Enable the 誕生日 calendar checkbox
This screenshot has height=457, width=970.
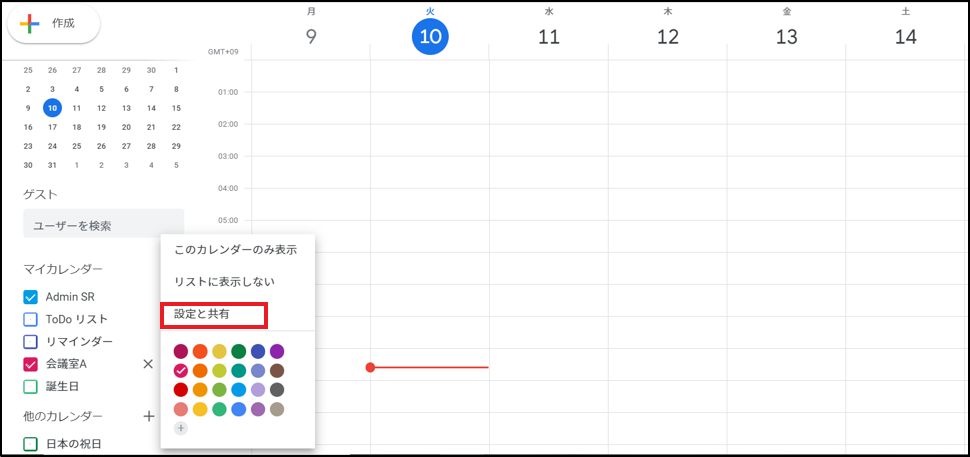tap(30, 386)
